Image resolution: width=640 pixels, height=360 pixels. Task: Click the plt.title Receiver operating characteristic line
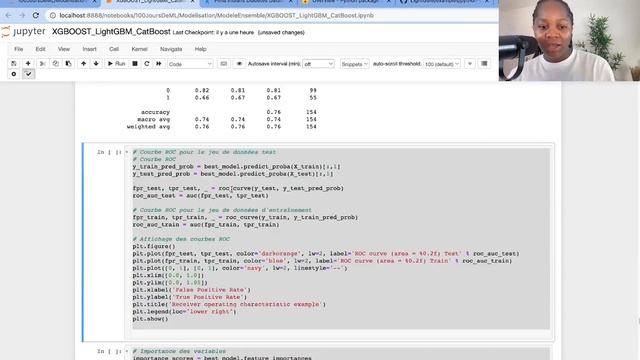coord(229,304)
